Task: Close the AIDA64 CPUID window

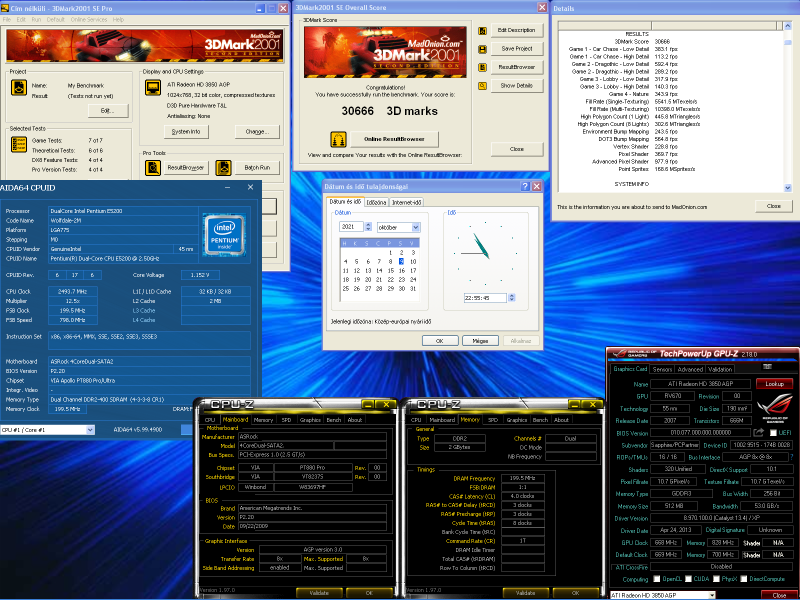Action: pos(251,187)
